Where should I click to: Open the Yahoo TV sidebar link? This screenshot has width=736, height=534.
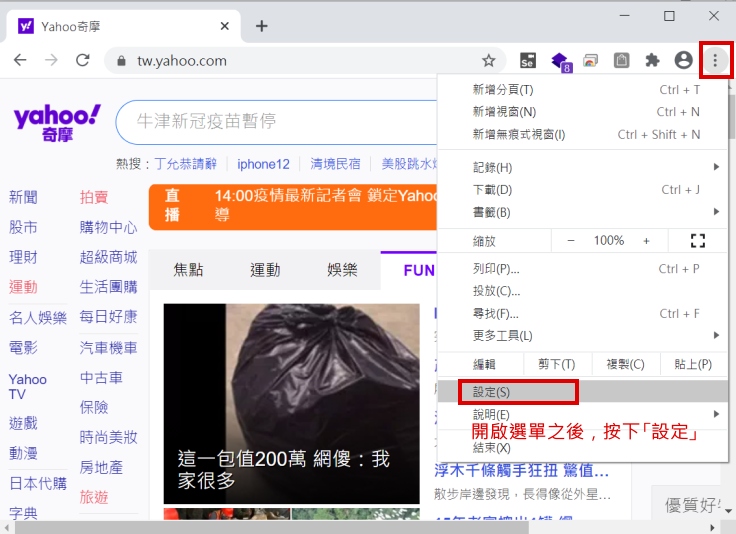(x=28, y=387)
